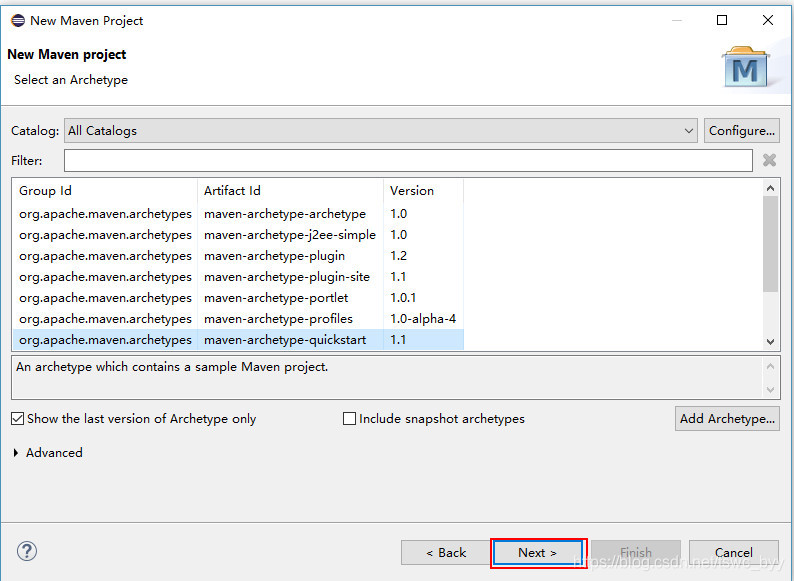
Task: Sort by the Group Id column header
Action: (105, 190)
